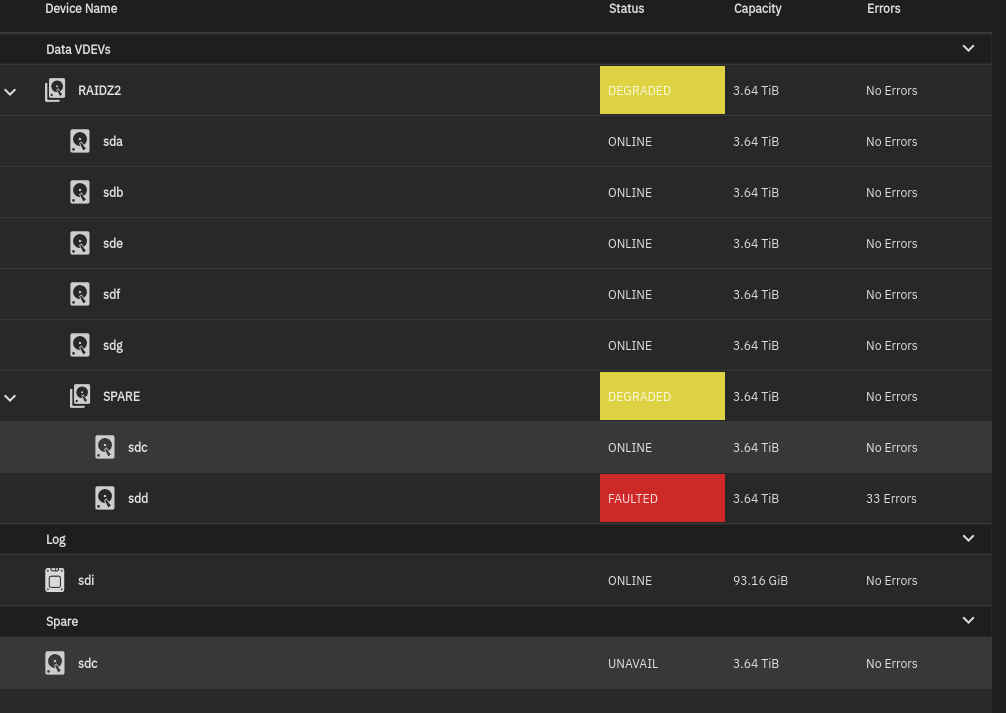Click the red FAULTED status badge

tap(662, 498)
